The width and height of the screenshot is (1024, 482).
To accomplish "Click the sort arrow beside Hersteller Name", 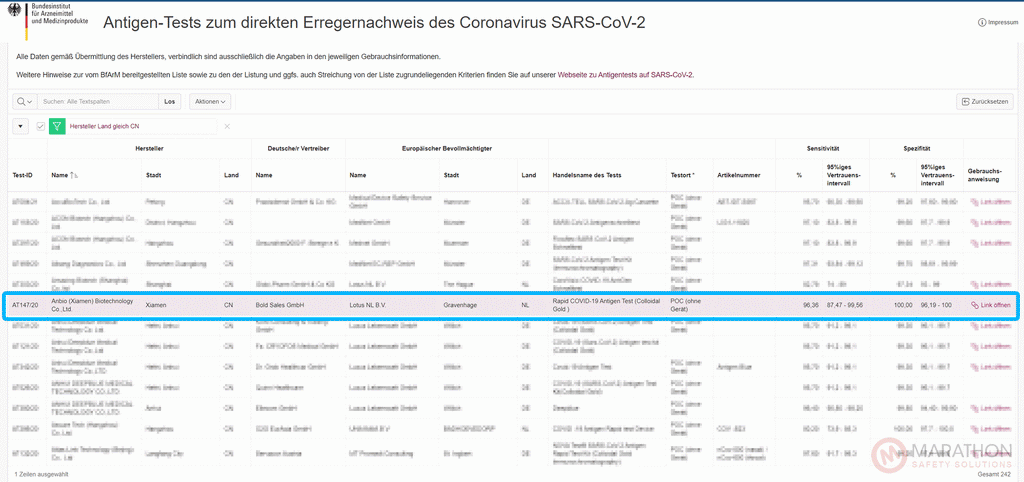I will pos(74,176).
